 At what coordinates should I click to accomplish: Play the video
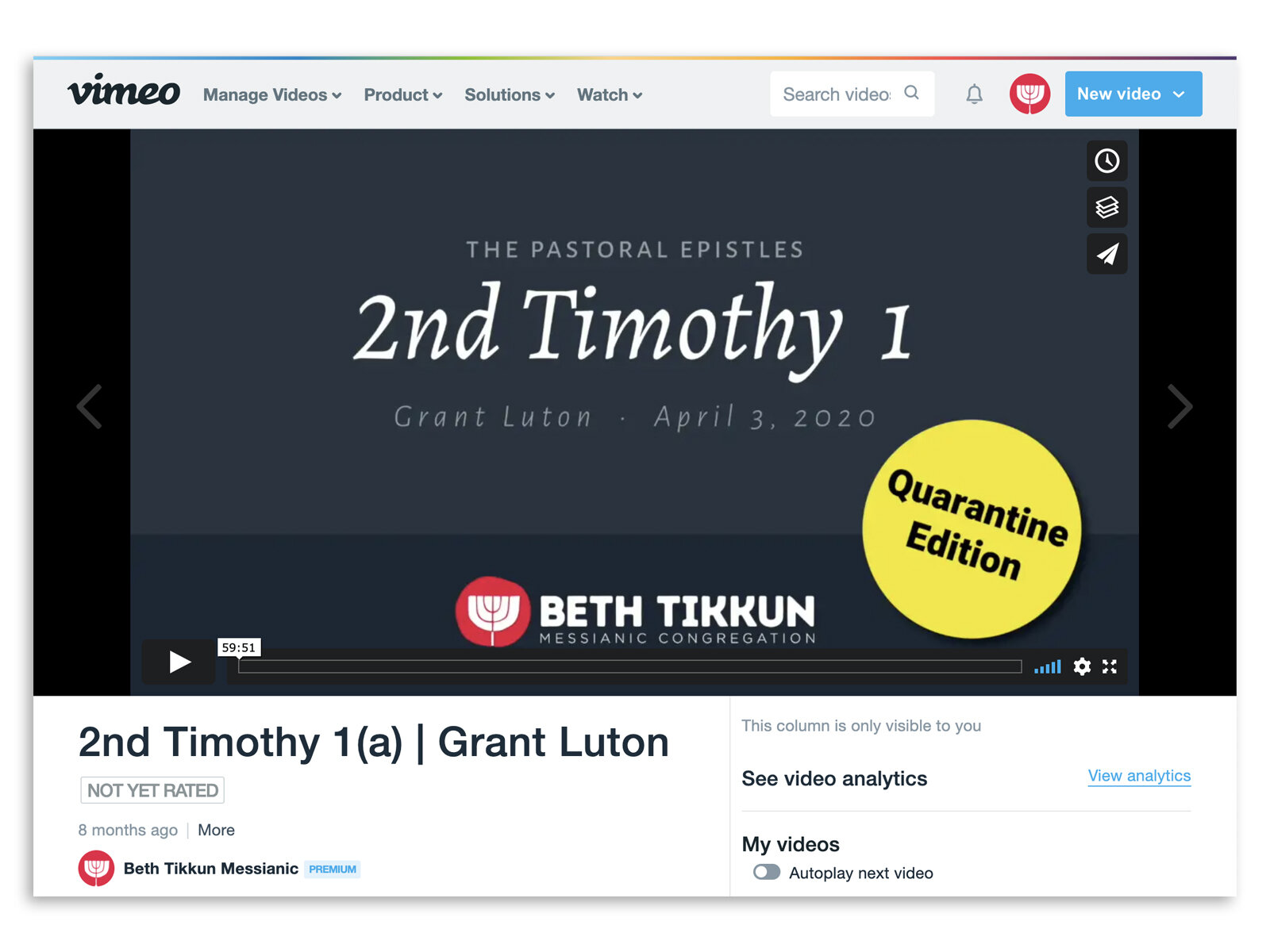tap(179, 662)
